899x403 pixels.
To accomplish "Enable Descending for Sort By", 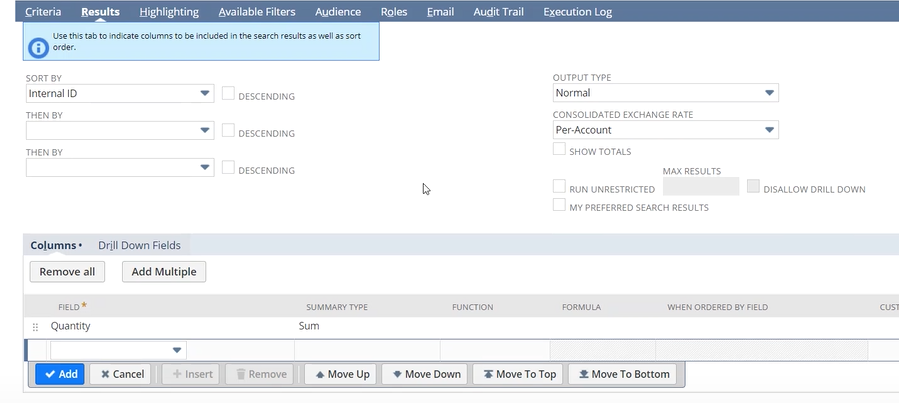I will click(228, 94).
